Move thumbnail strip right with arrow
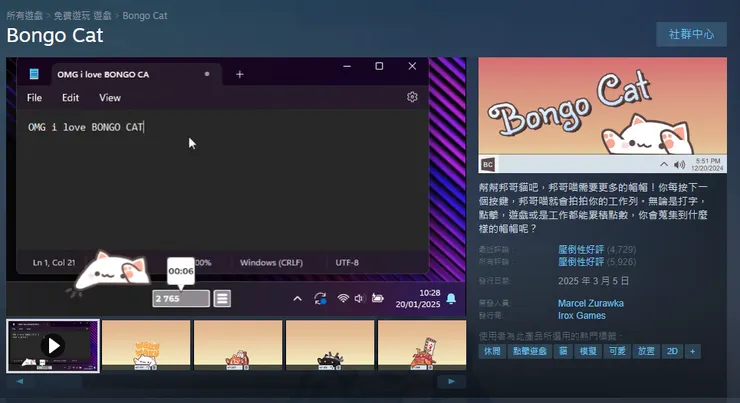Viewport: 740px width, 403px height. 452,381
